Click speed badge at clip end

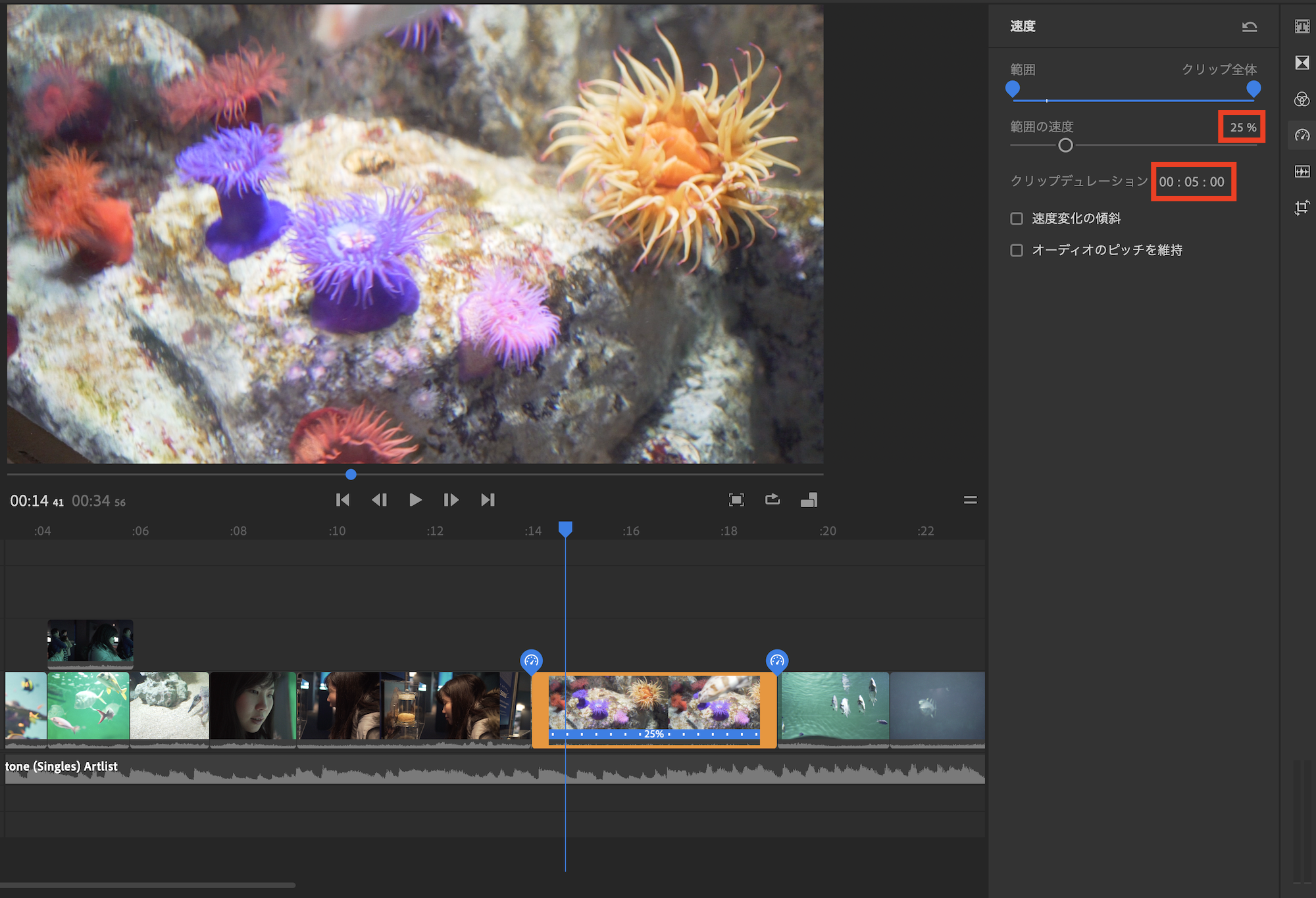click(777, 661)
